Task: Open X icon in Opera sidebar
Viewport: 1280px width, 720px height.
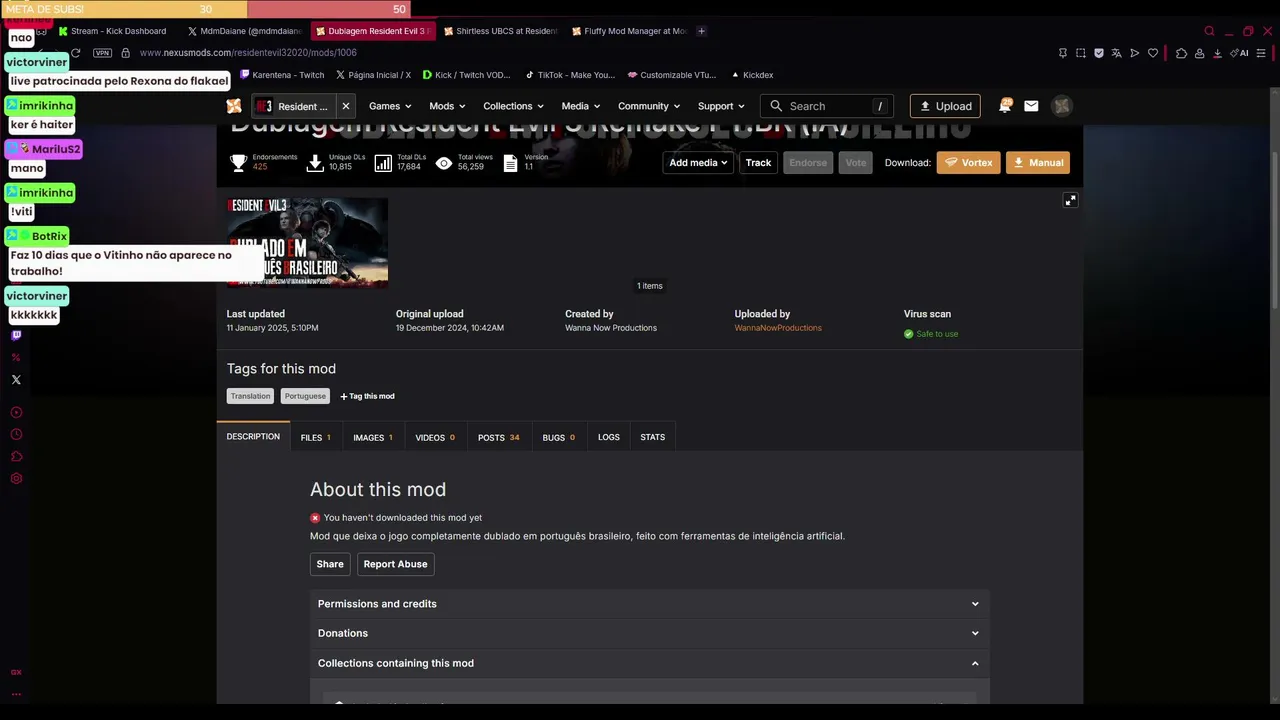Action: [16, 380]
